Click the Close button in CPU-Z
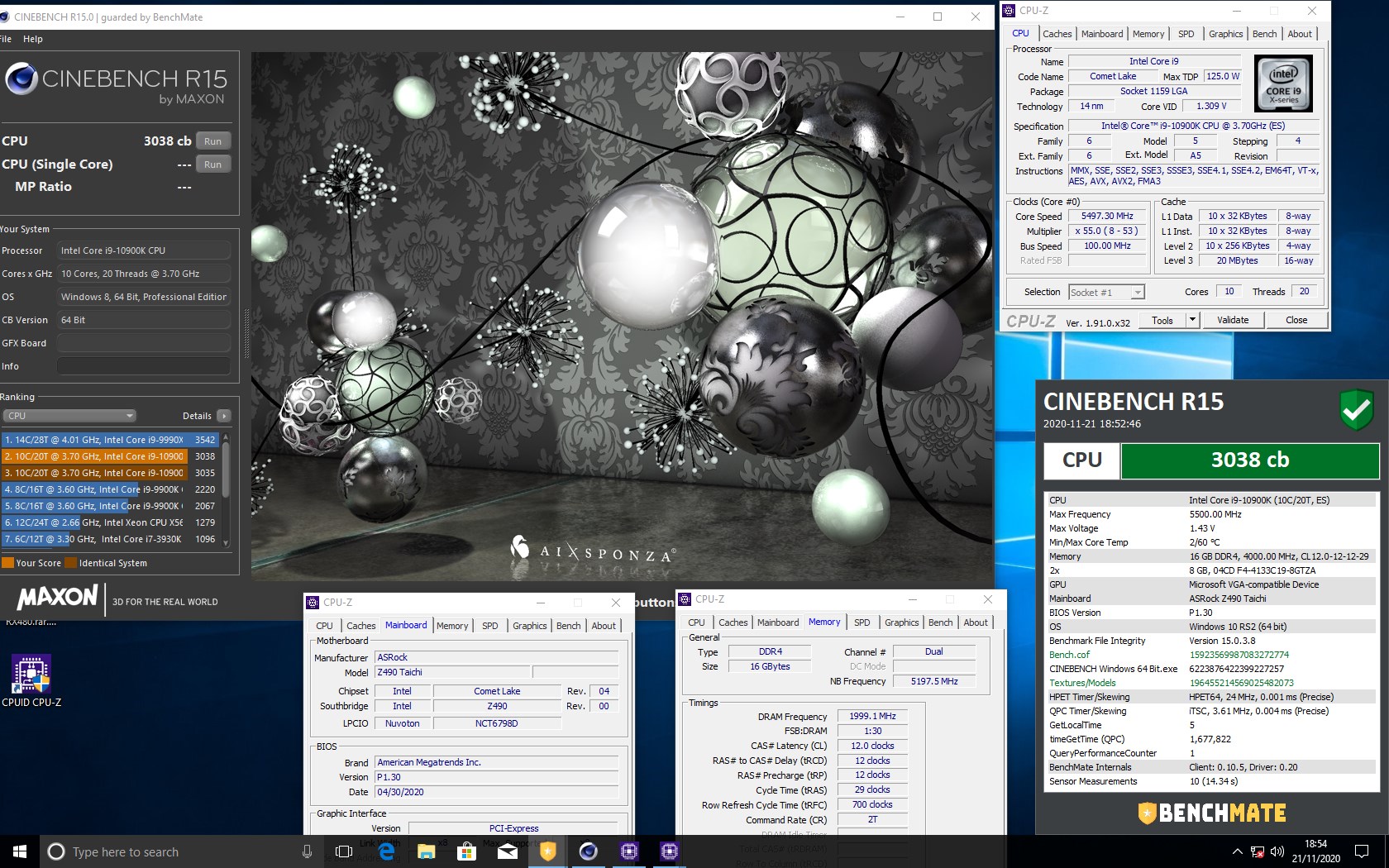This screenshot has width=1389, height=868. pos(1296,320)
